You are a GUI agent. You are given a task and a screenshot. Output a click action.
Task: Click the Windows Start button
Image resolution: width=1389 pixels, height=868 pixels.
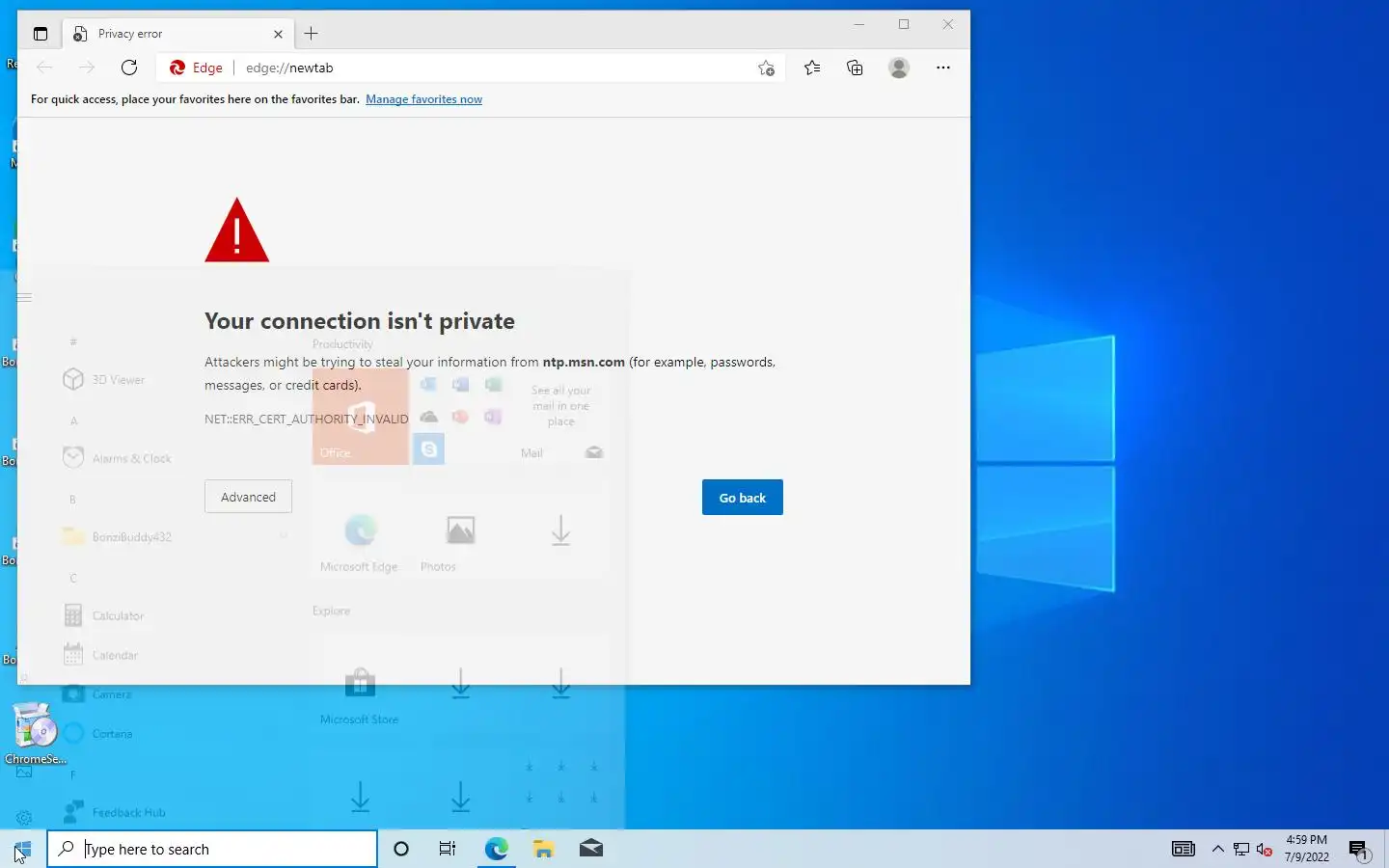pos(23,849)
